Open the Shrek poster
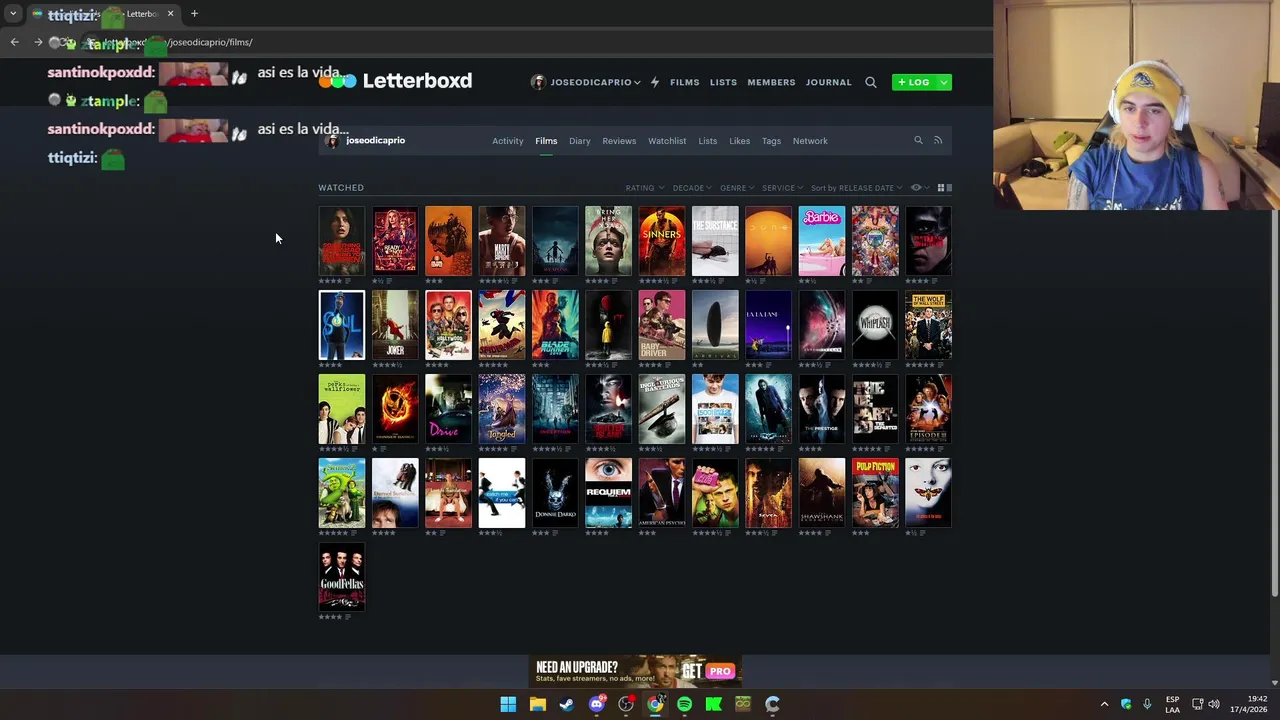The width and height of the screenshot is (1280, 720). coord(342,493)
